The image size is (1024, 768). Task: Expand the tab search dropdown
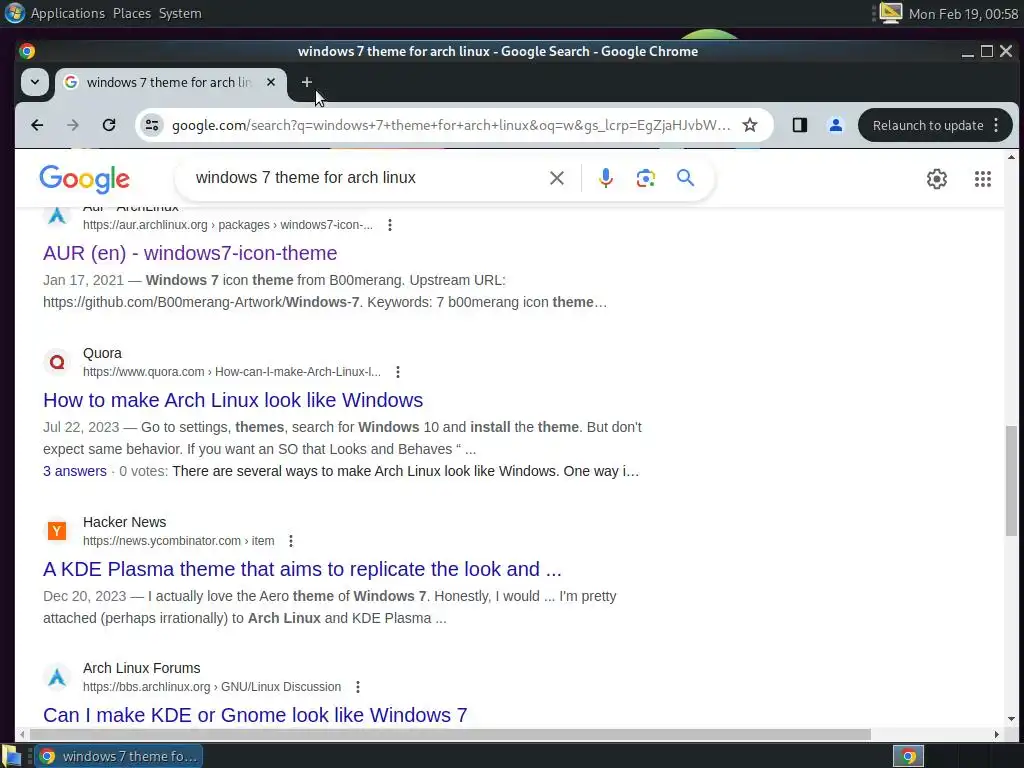click(35, 82)
